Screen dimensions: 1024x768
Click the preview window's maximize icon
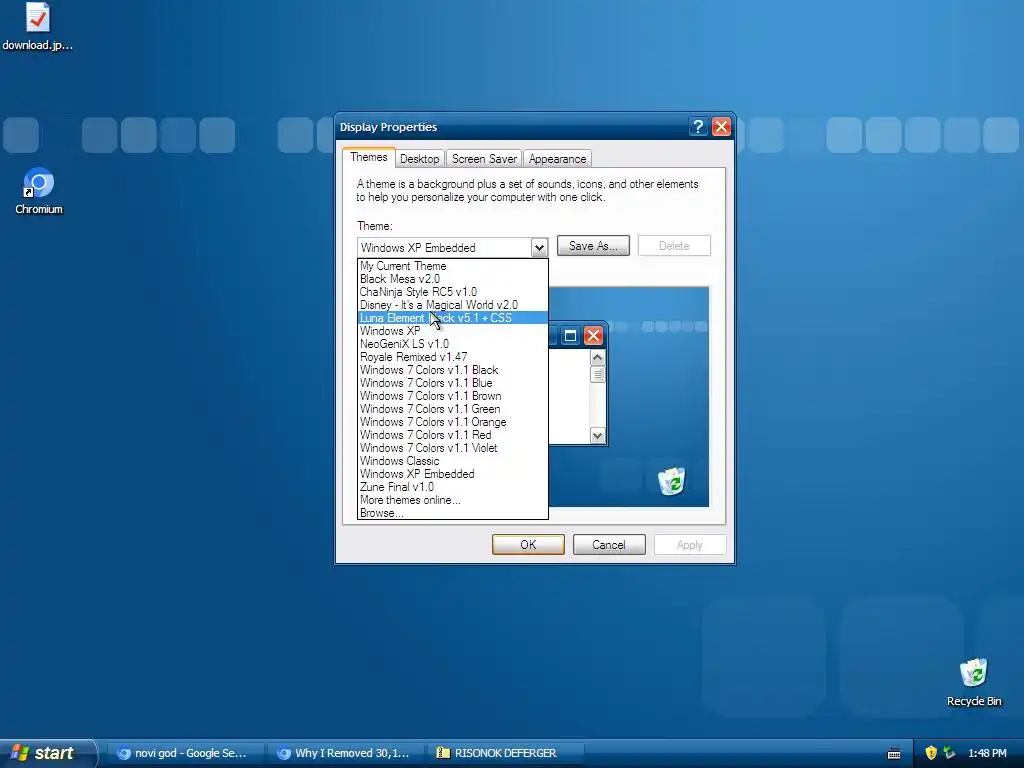[570, 336]
